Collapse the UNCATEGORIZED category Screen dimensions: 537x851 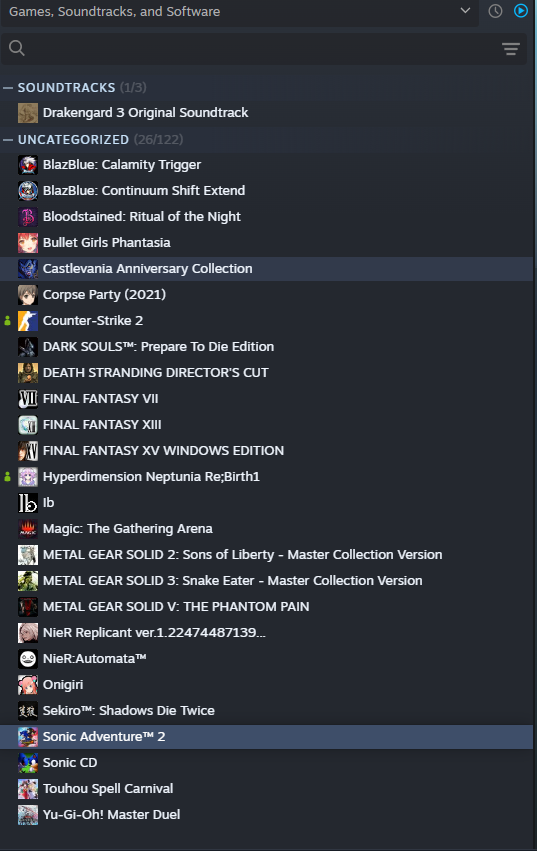coord(8,139)
